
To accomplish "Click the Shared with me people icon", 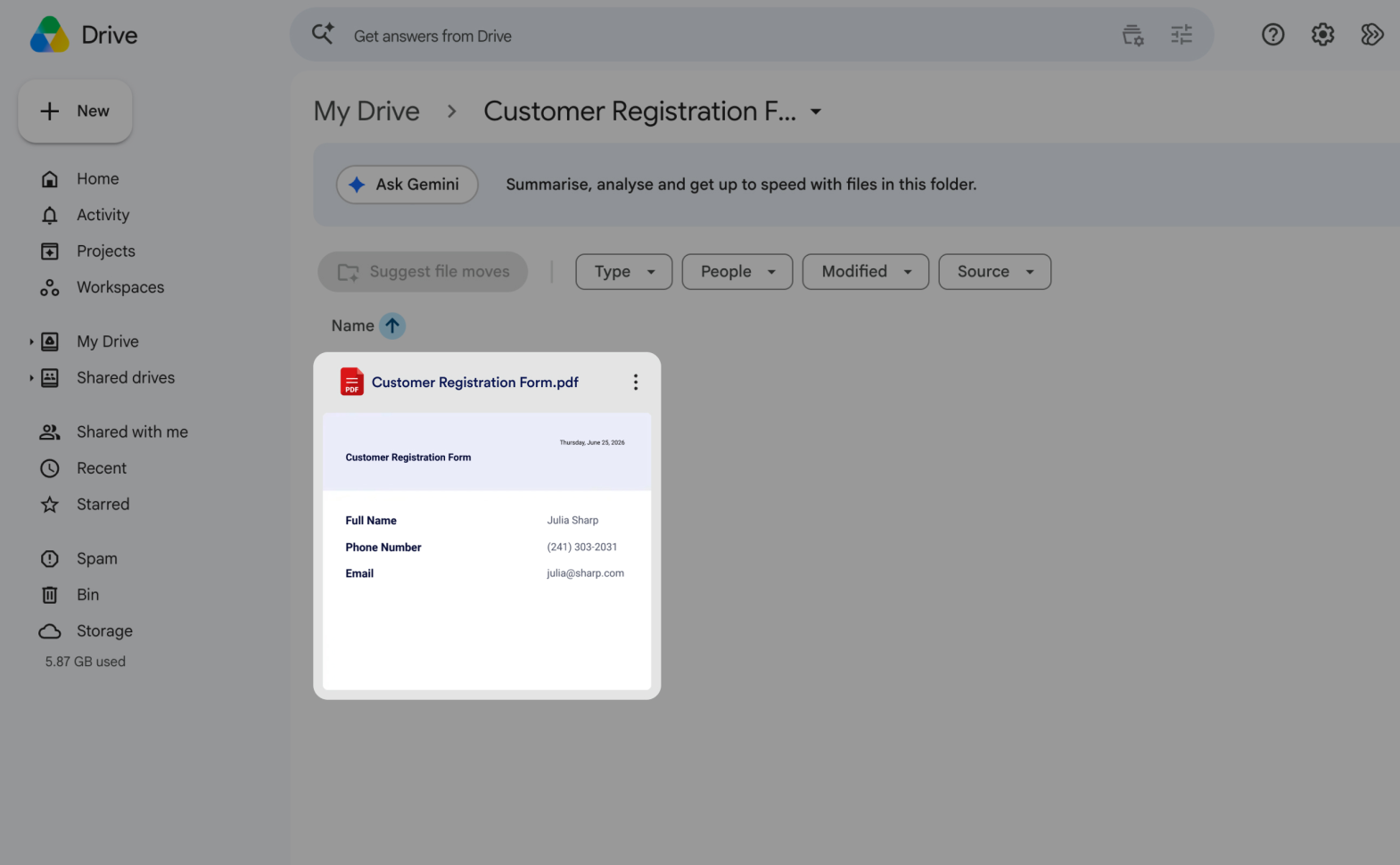I will 50,432.
